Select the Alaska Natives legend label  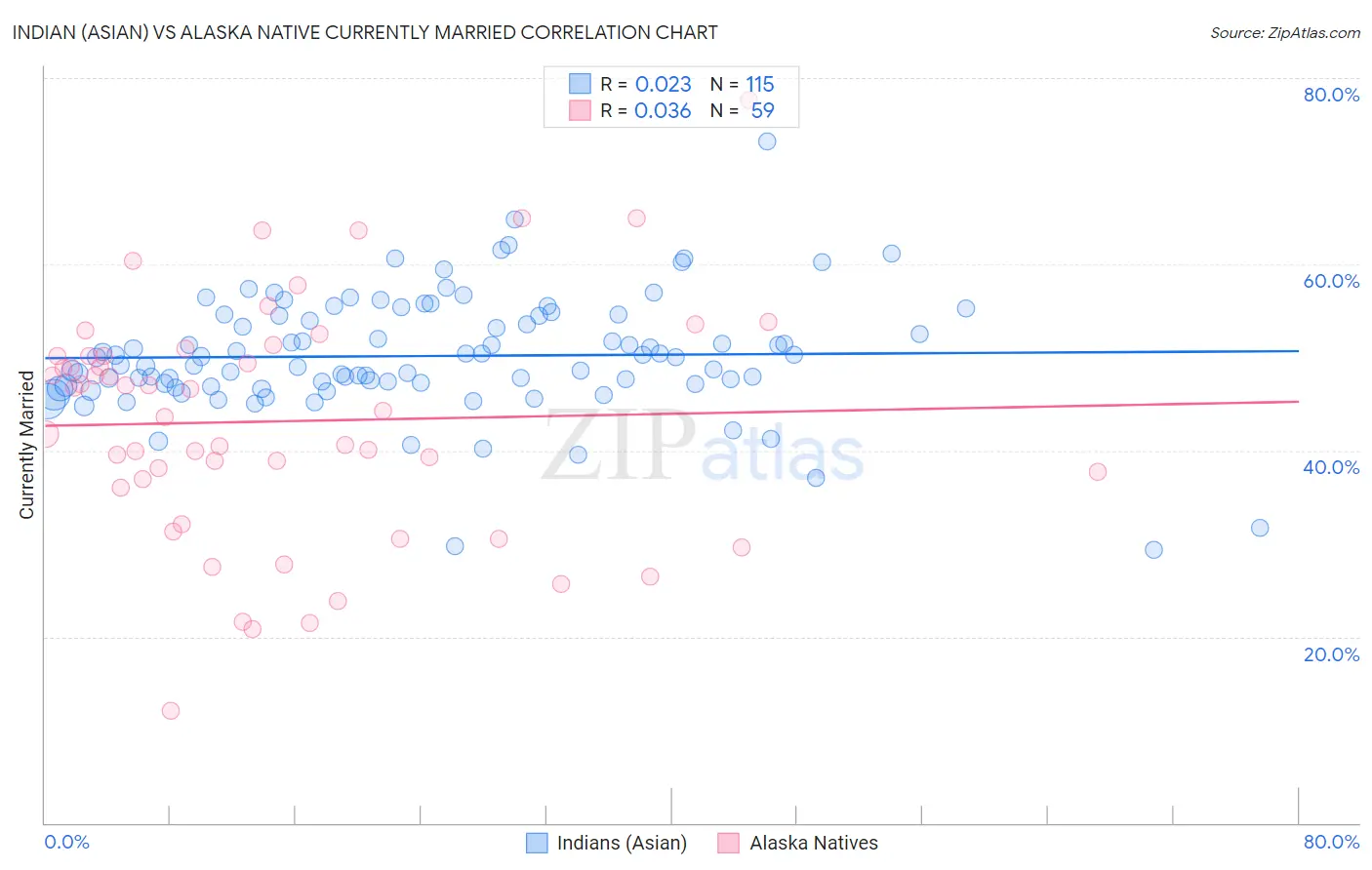814,843
